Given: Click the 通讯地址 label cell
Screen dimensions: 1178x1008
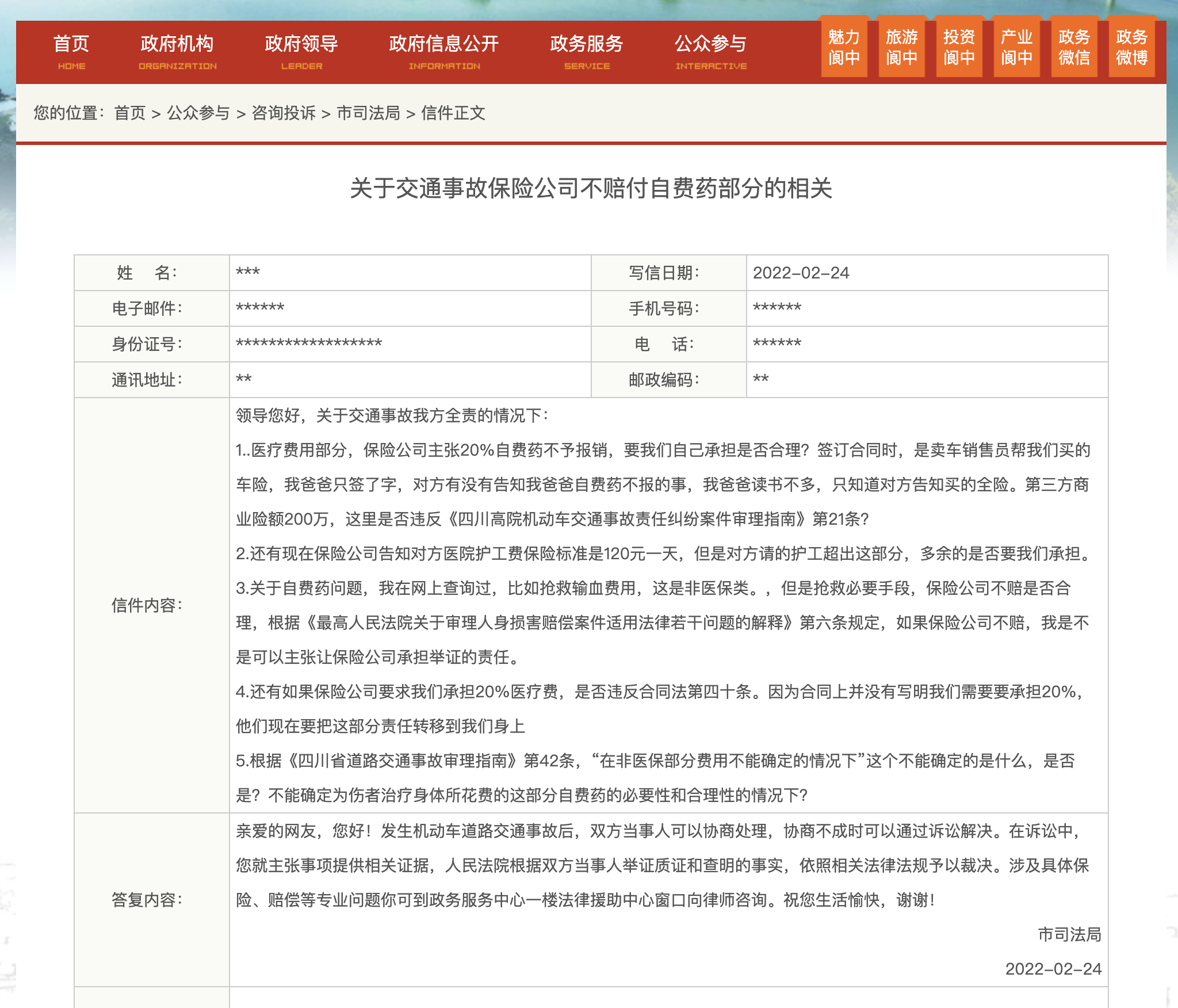Looking at the screenshot, I should pyautogui.click(x=152, y=380).
